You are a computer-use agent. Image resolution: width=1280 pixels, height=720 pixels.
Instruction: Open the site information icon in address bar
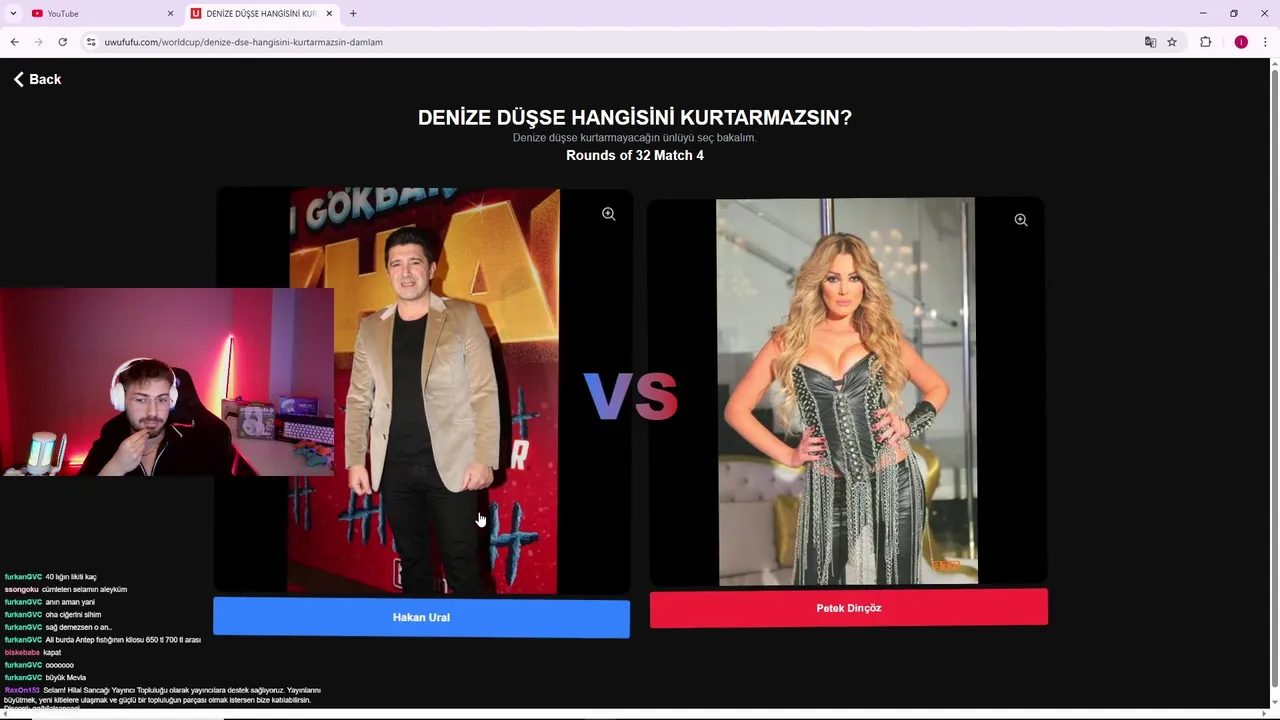click(91, 42)
